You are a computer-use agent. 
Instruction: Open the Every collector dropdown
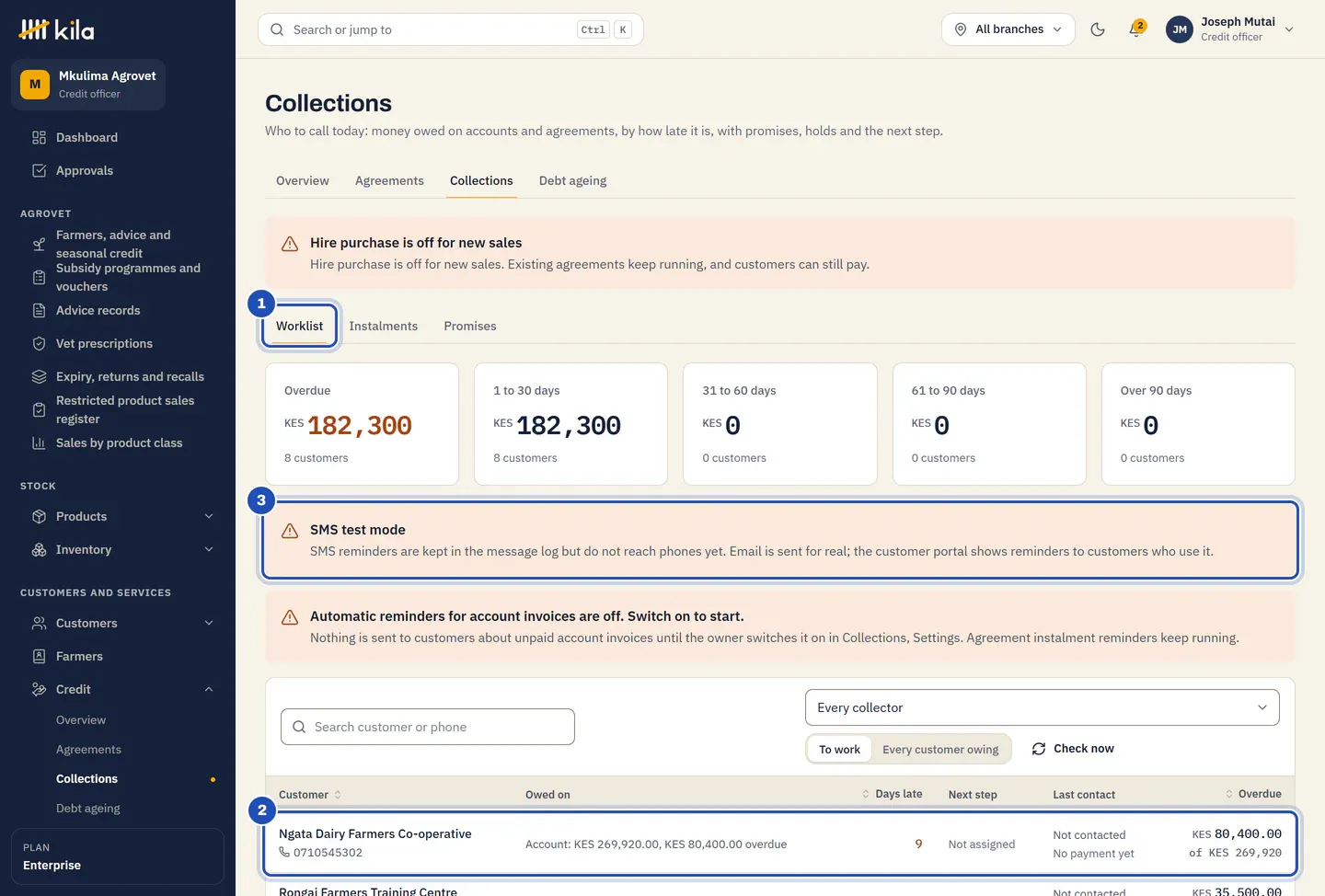(x=1043, y=707)
